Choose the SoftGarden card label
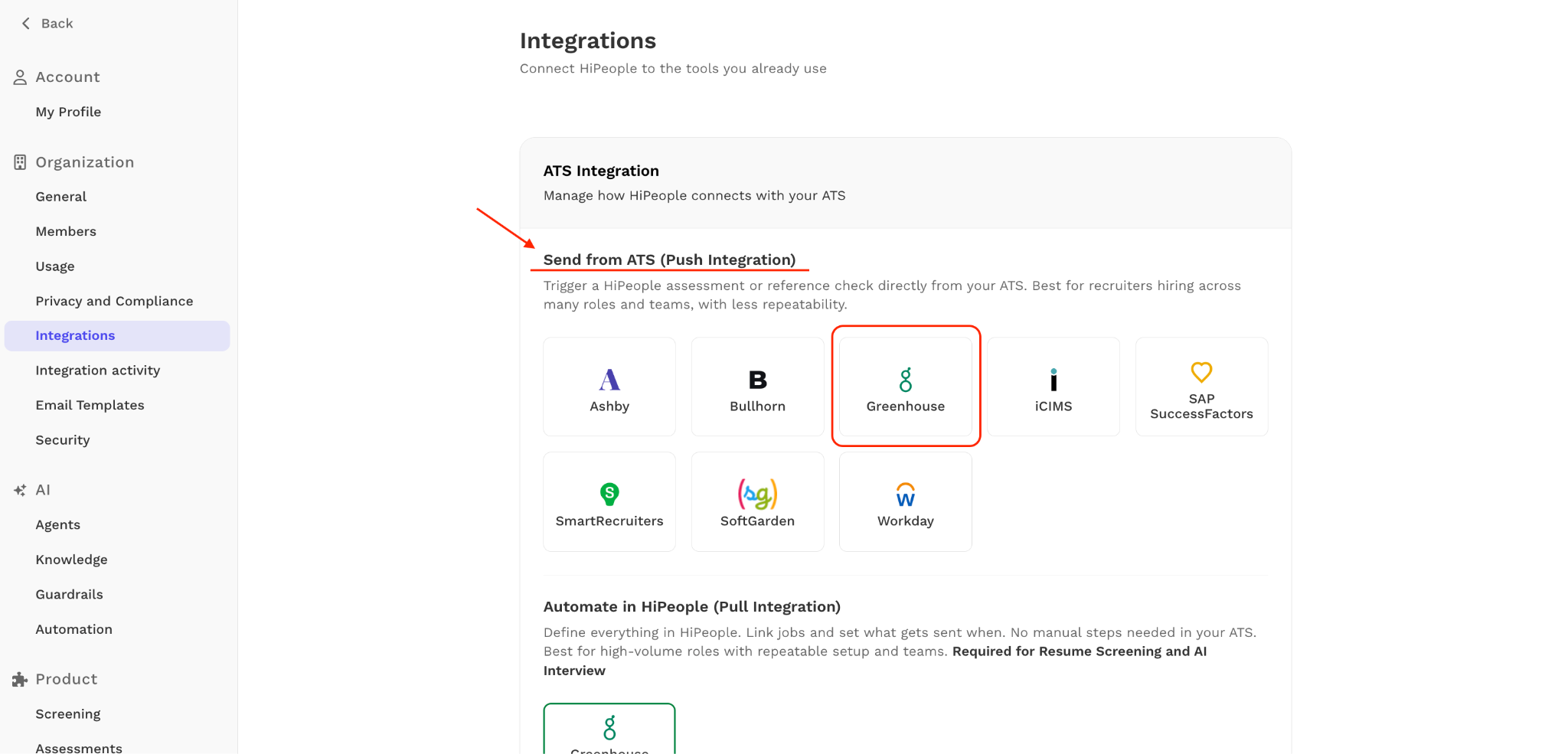1568x754 pixels. coord(757,521)
